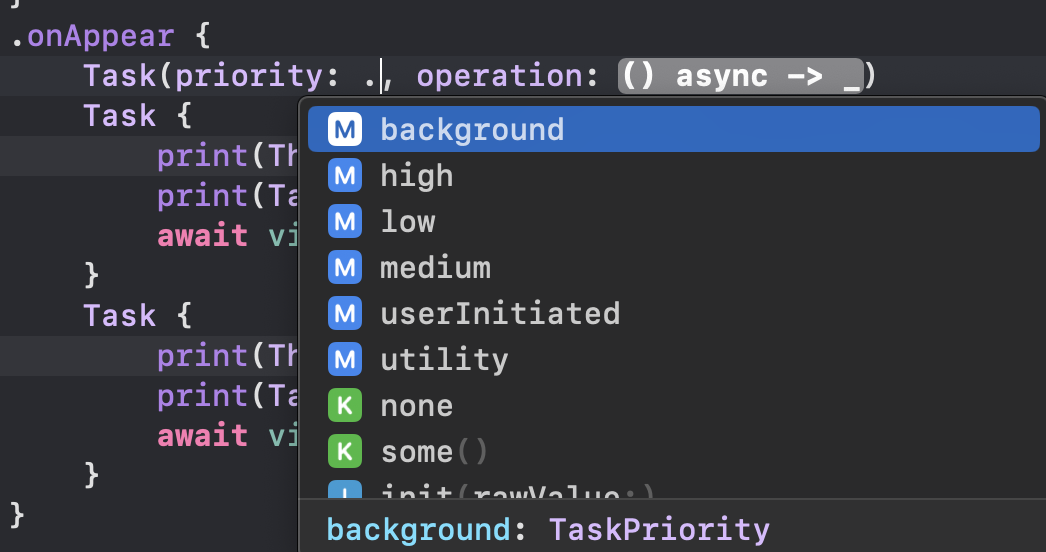
Task: Click the 'operation:' parameter label
Action: point(508,76)
